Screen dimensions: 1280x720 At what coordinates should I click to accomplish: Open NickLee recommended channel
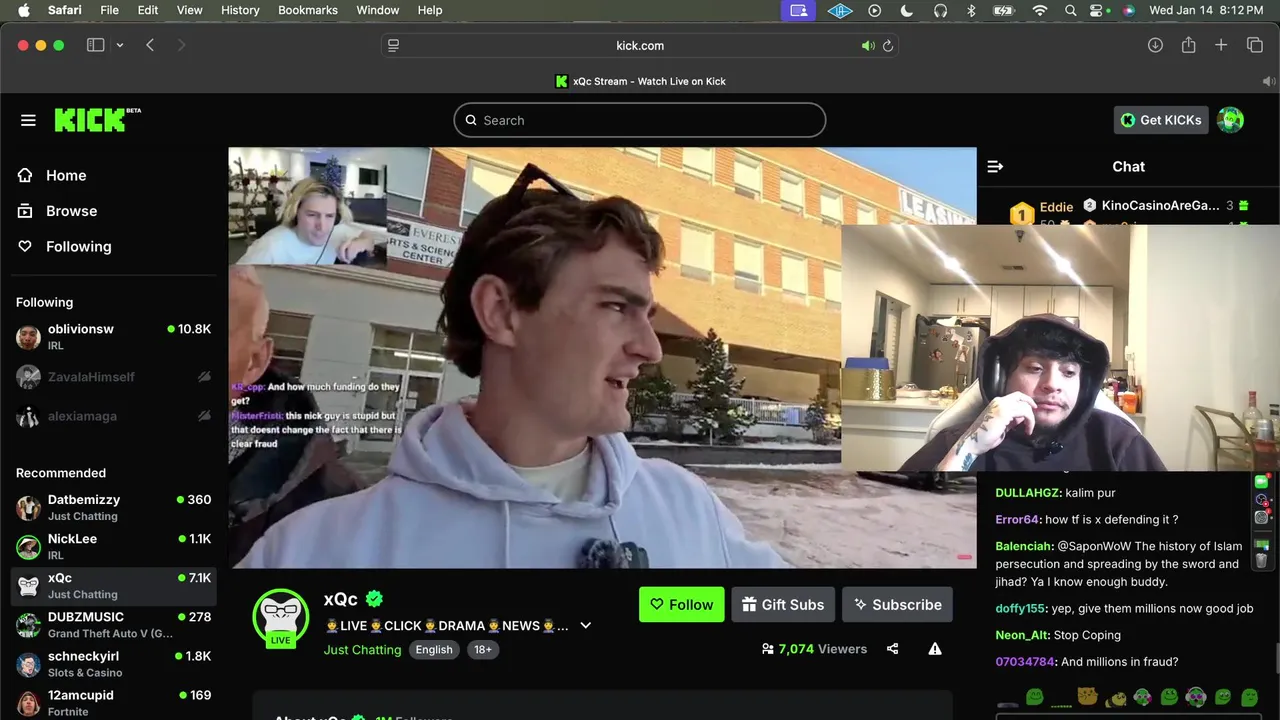(x=113, y=546)
